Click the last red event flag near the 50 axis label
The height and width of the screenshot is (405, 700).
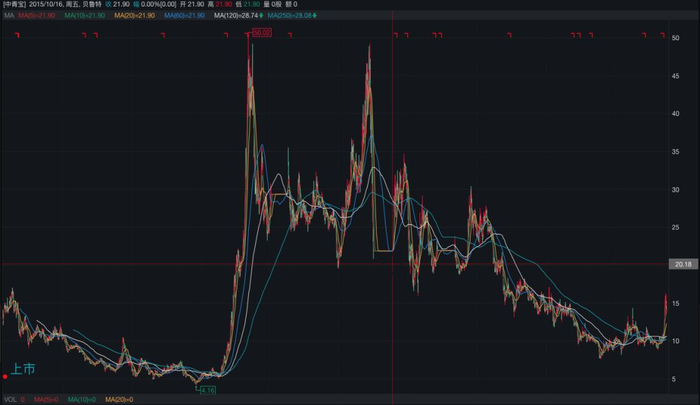click(x=663, y=35)
